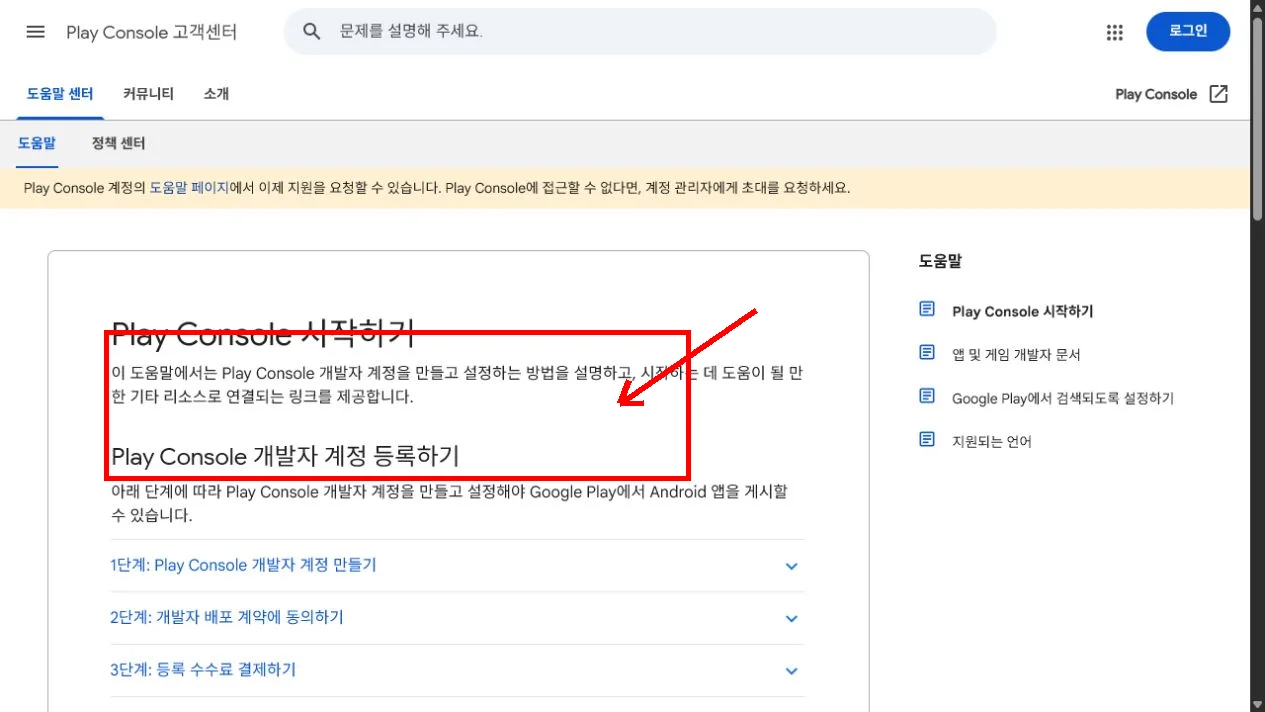The height and width of the screenshot is (712, 1265).
Task: Click the page vertical scrollbar thumb
Action: [1257, 118]
